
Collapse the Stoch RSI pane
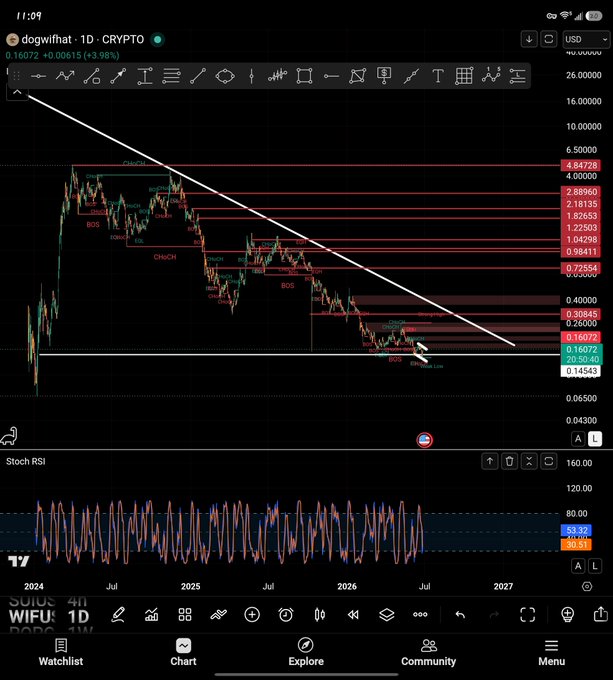click(x=529, y=461)
